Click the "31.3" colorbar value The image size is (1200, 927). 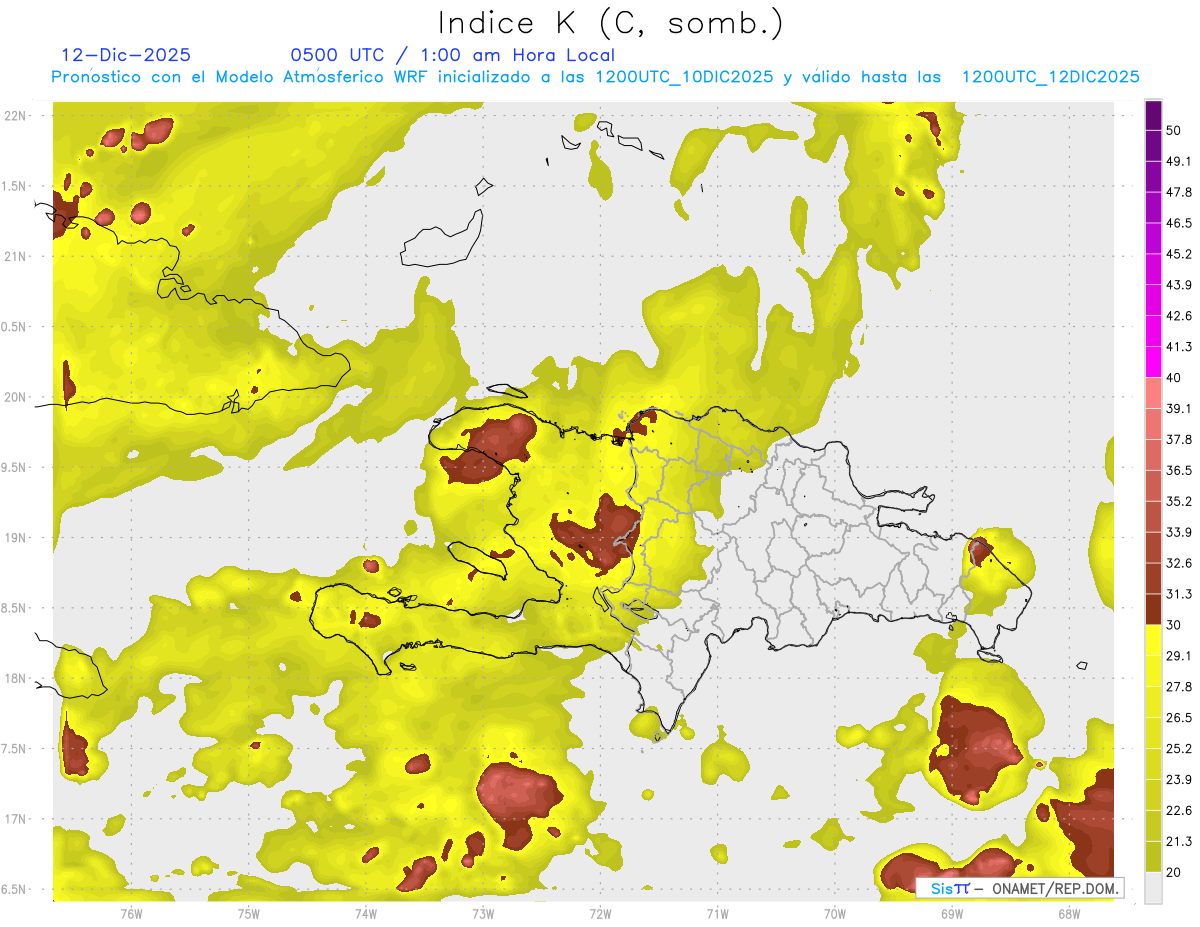(x=1179, y=594)
